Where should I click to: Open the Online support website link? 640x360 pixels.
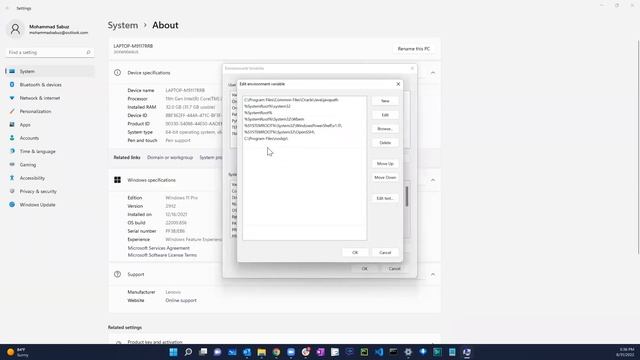pyautogui.click(x=181, y=300)
